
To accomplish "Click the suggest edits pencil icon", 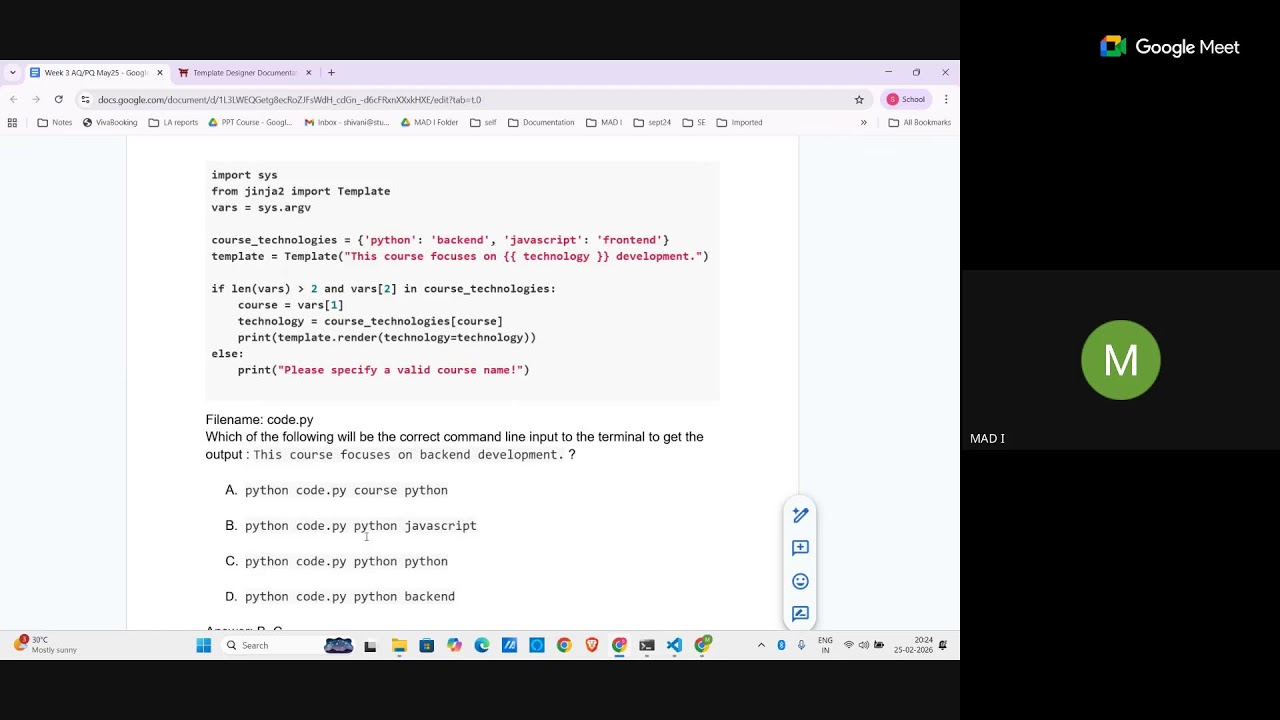I will pos(800,515).
